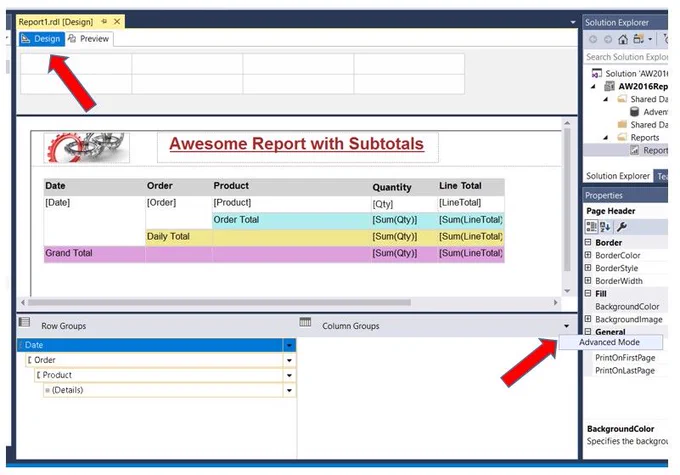This screenshot has height=475, width=680.
Task: Click the Home icon in Solution Explorer
Action: click(623, 39)
